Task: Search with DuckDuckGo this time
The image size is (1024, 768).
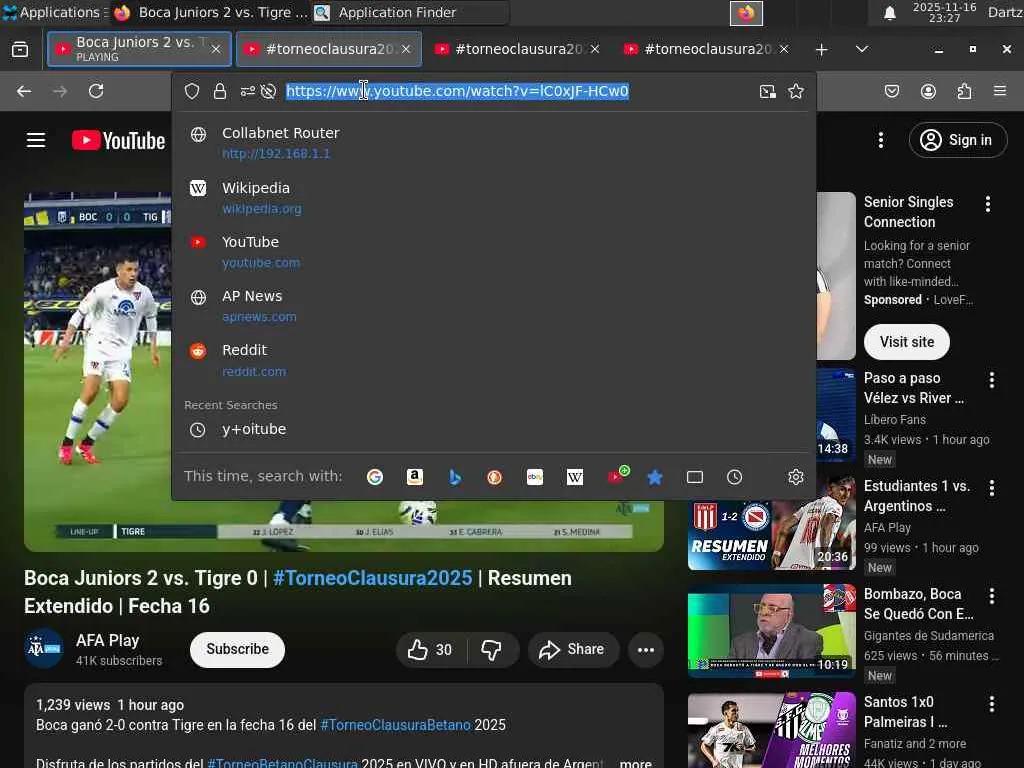Action: 494,477
